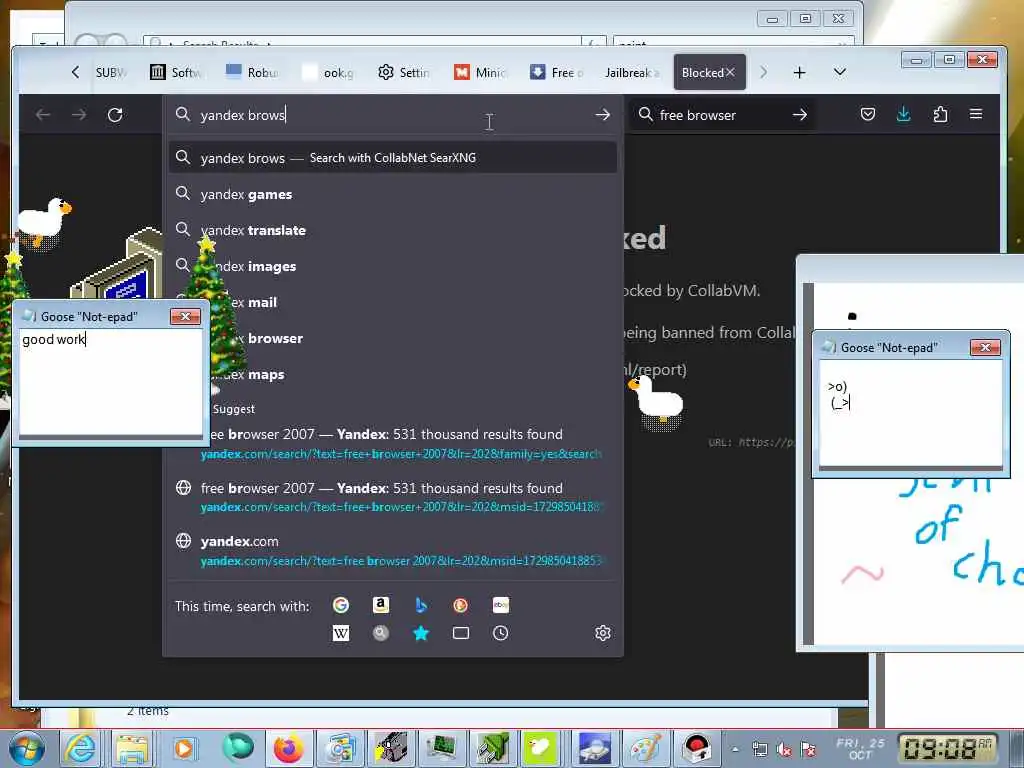Search this time with Amazon
The height and width of the screenshot is (768, 1024).
(381, 605)
